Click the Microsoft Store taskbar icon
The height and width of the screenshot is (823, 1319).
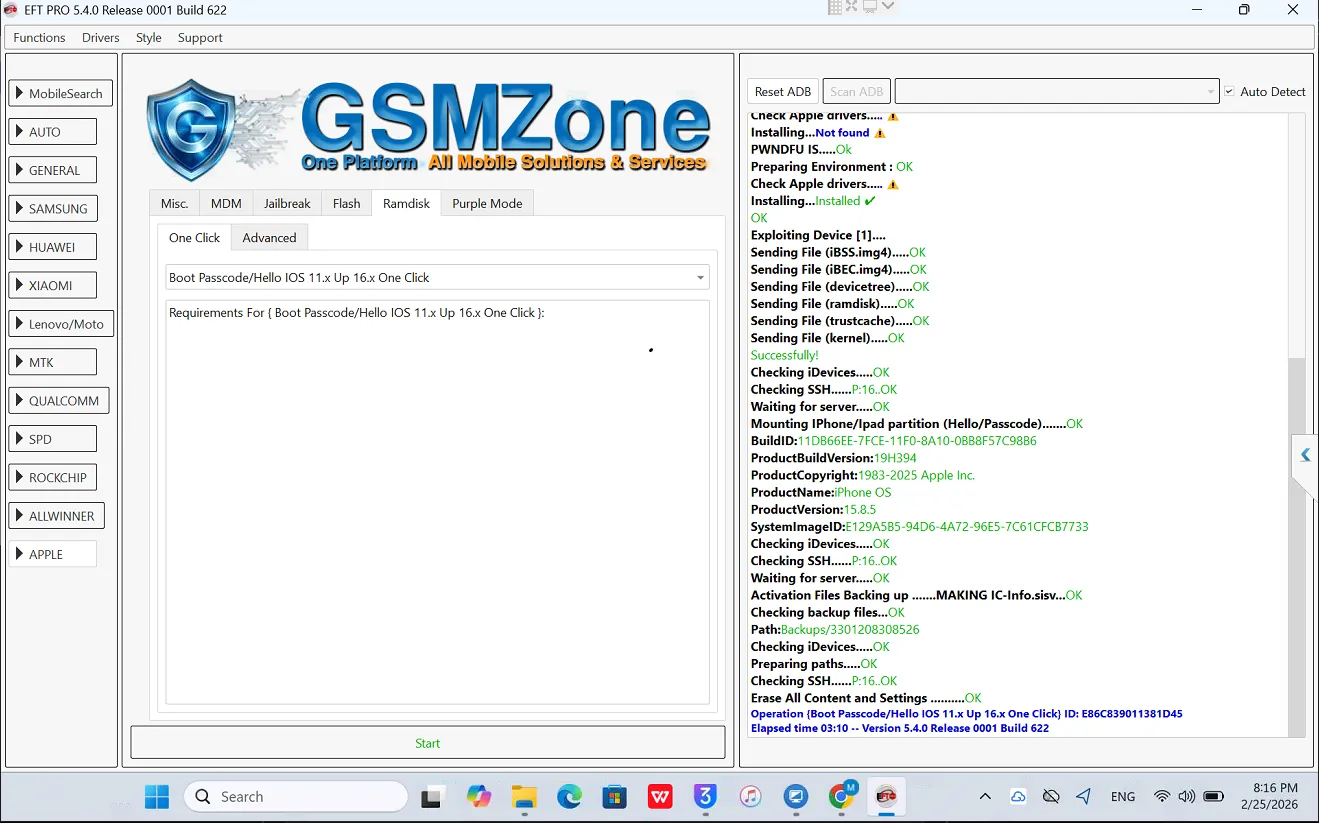614,796
